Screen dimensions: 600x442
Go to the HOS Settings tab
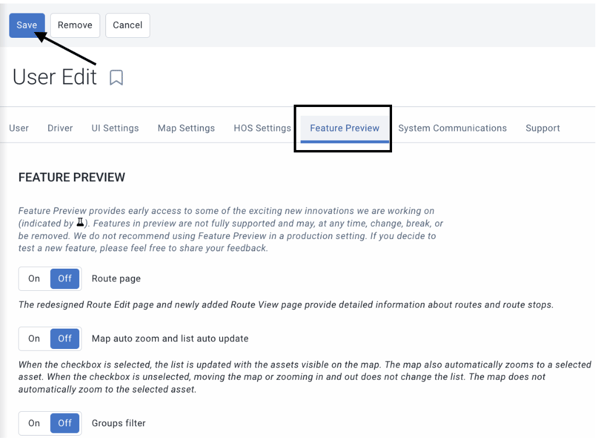tap(262, 128)
